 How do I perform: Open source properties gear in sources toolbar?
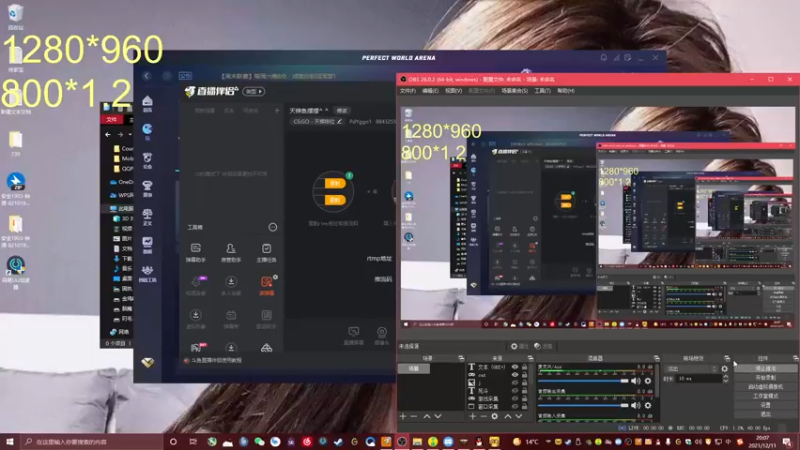click(x=494, y=416)
